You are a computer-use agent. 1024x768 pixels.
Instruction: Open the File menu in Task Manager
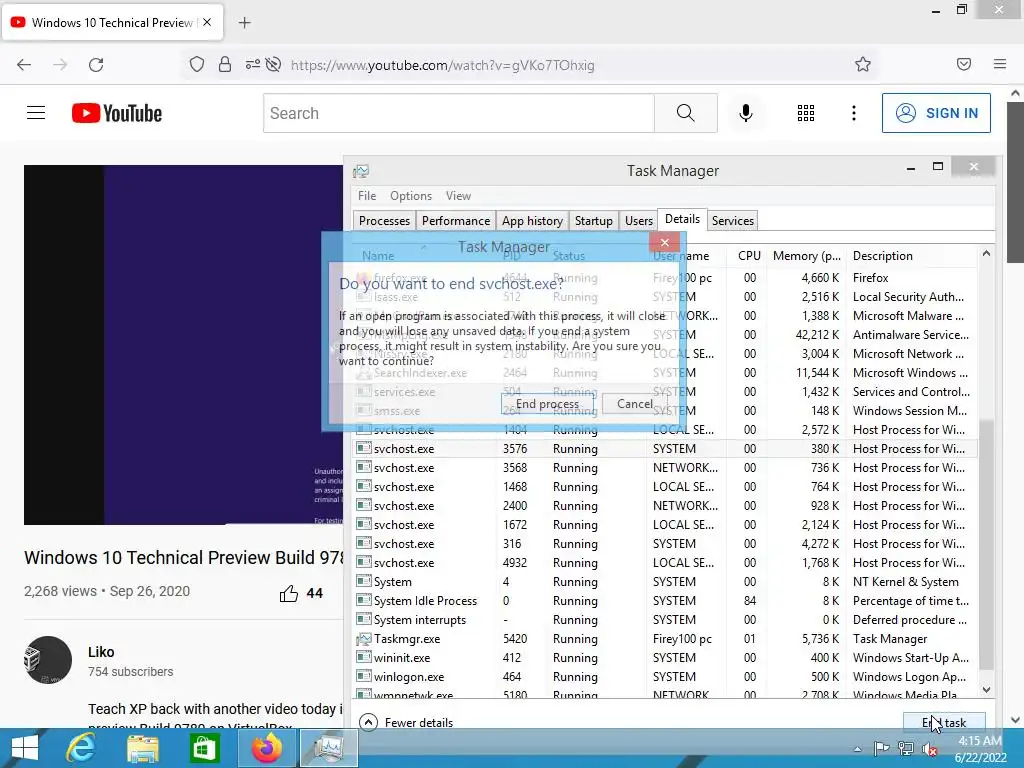pos(367,196)
